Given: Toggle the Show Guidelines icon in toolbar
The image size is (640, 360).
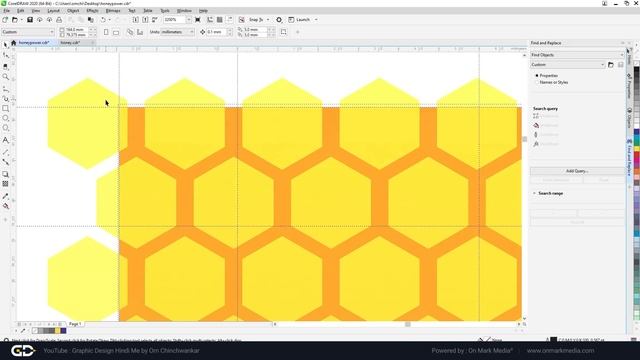Looking at the screenshot, I should pyautogui.click(x=229, y=20).
